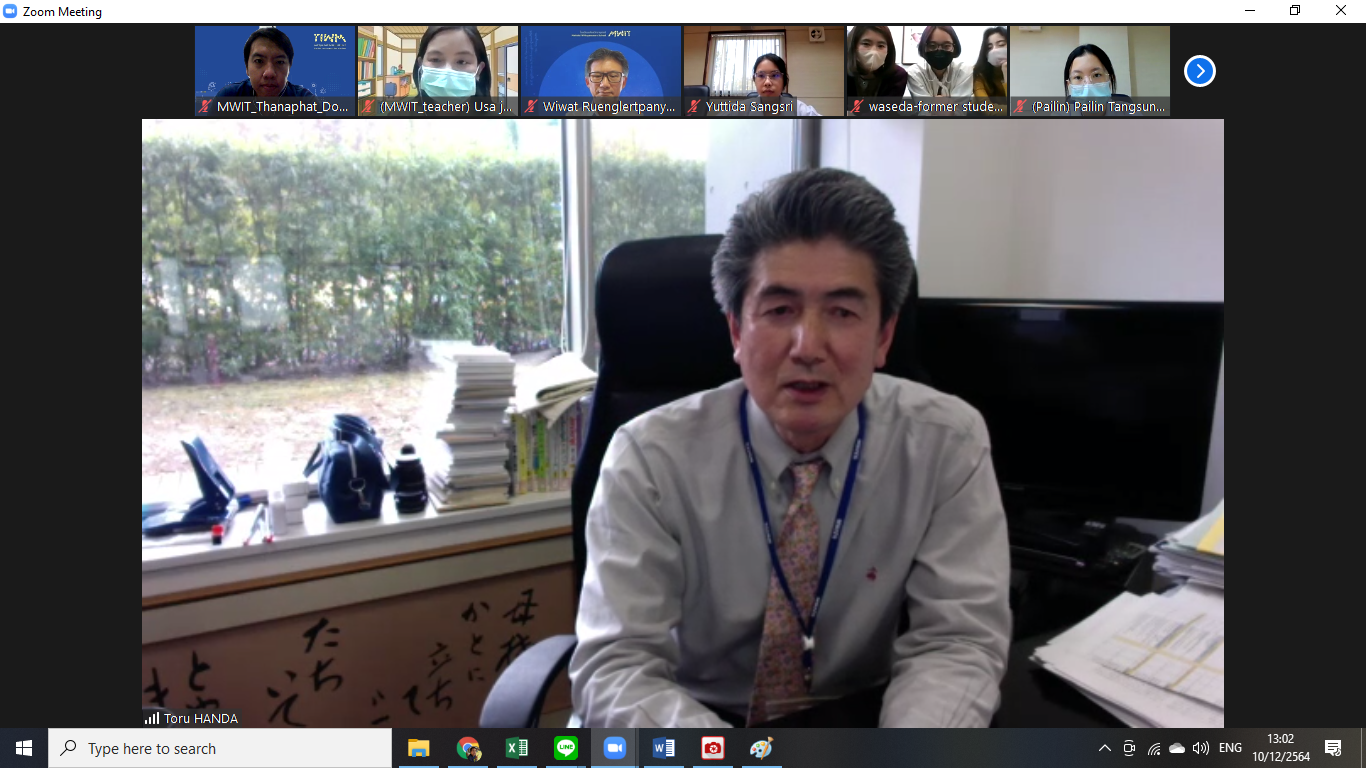Show next participants with the blue arrow
The width and height of the screenshot is (1366, 768).
pos(1199,71)
